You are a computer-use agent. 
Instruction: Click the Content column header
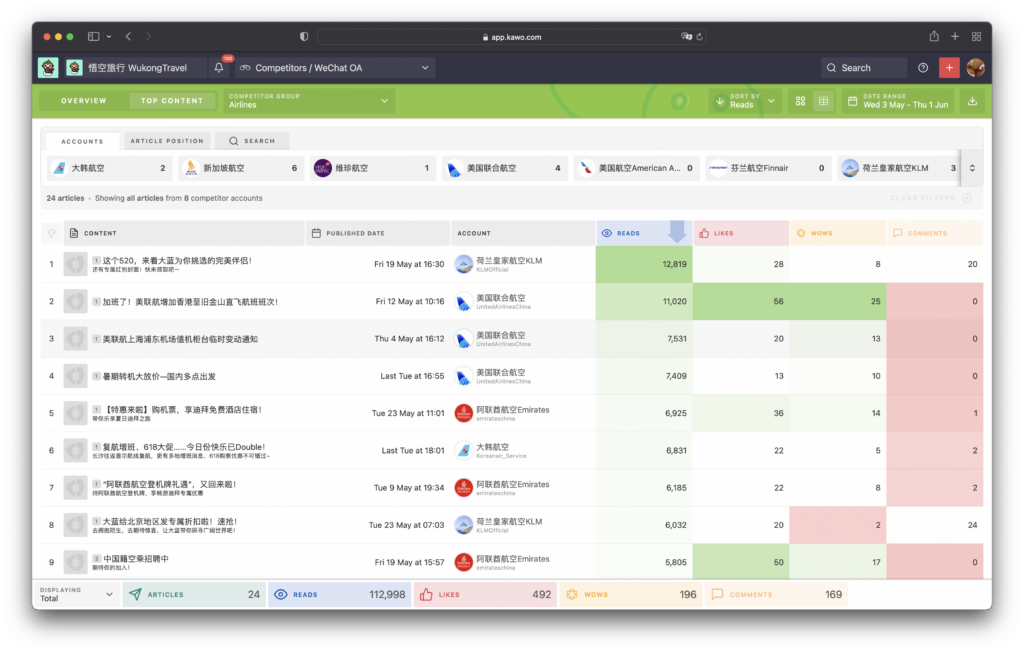184,233
